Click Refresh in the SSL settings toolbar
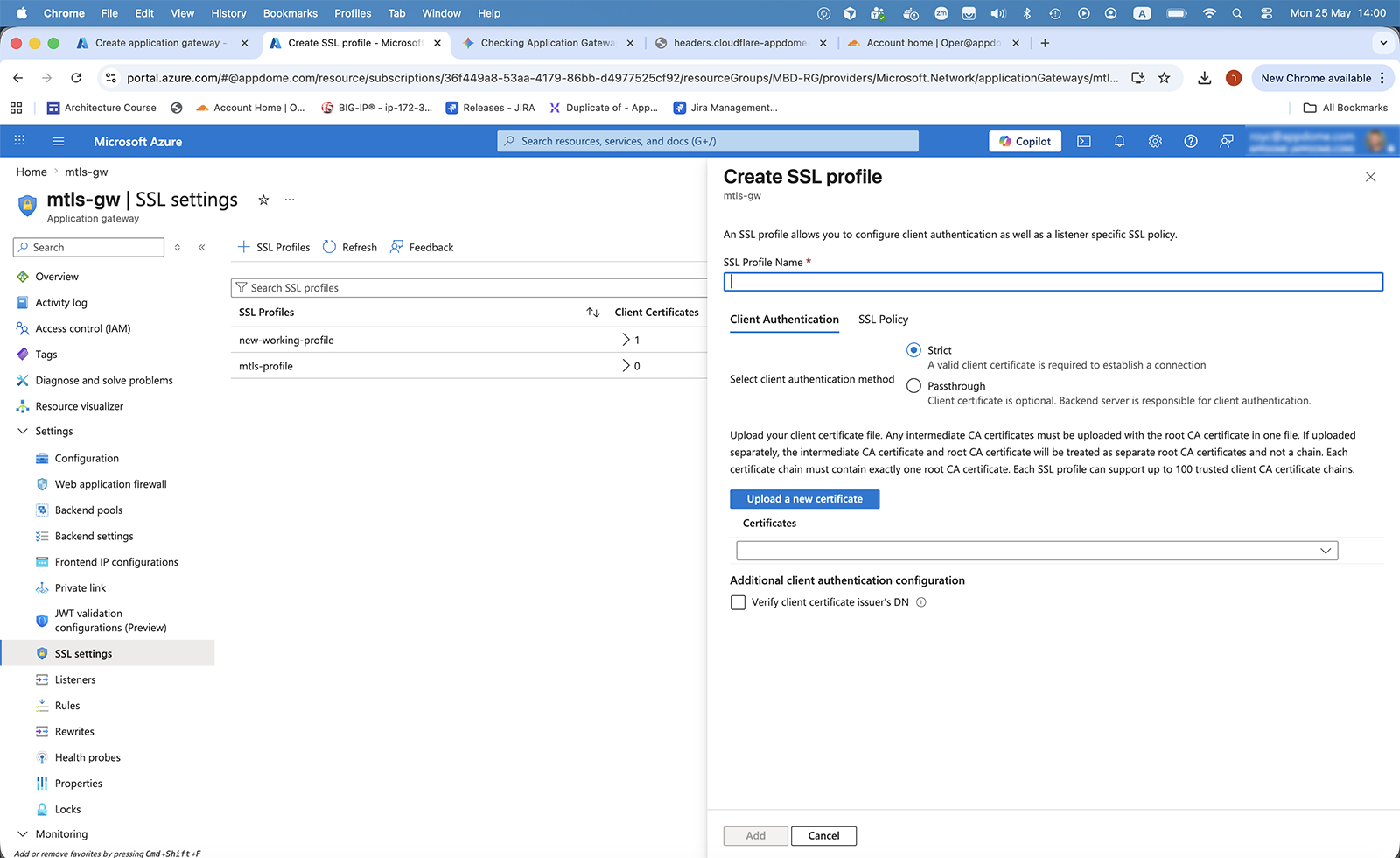 coord(350,248)
